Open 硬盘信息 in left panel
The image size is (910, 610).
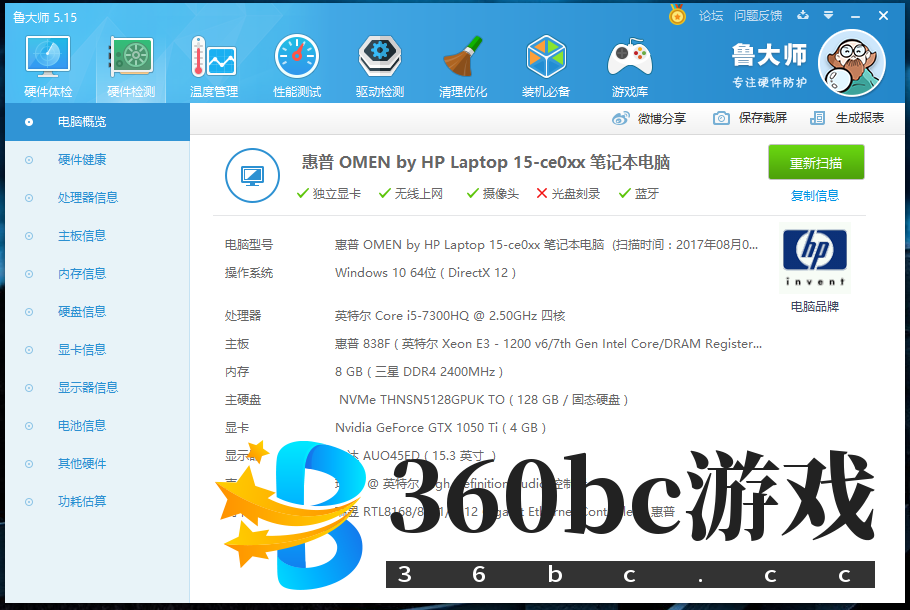pyautogui.click(x=82, y=312)
